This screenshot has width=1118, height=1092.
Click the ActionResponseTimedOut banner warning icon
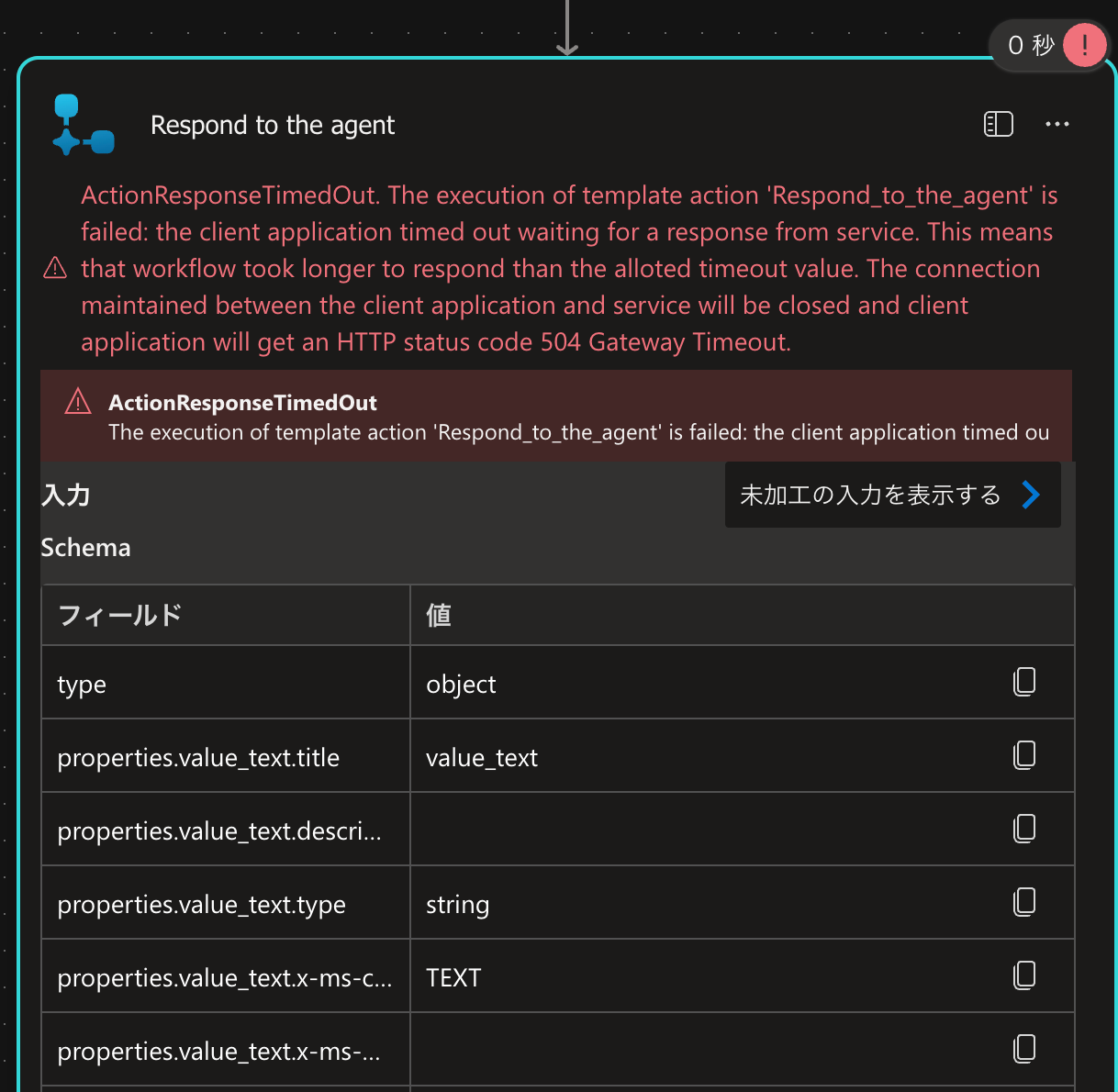pyautogui.click(x=78, y=402)
